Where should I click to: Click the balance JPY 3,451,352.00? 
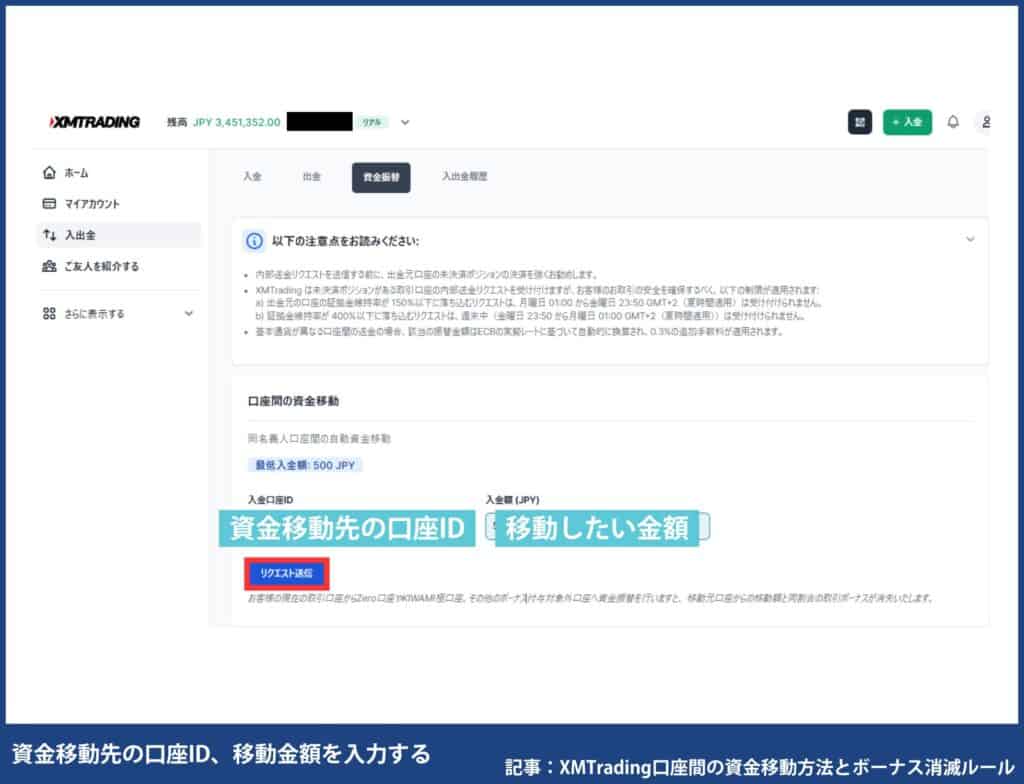click(x=236, y=122)
